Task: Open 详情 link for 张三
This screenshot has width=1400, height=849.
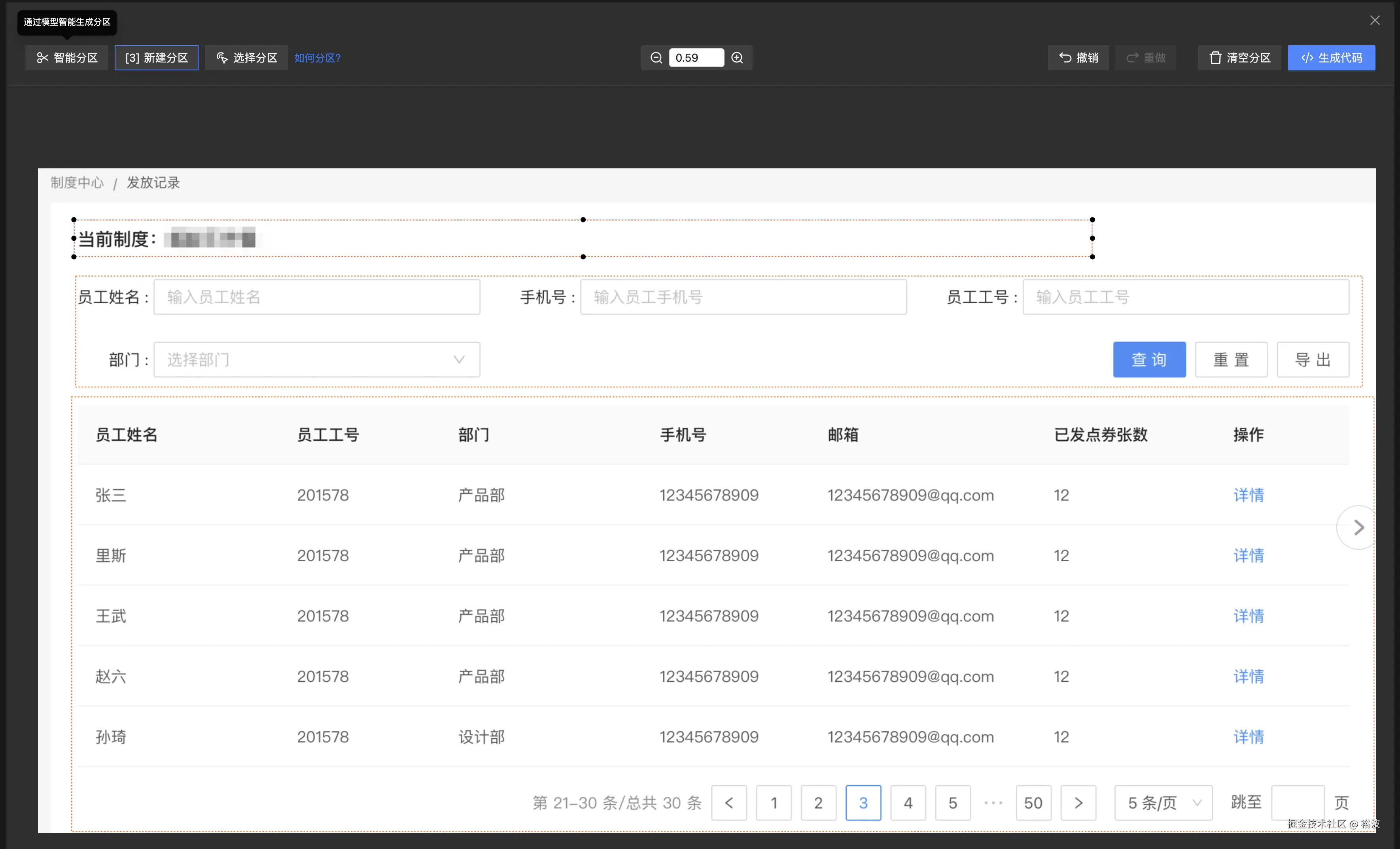Action: click(1248, 494)
